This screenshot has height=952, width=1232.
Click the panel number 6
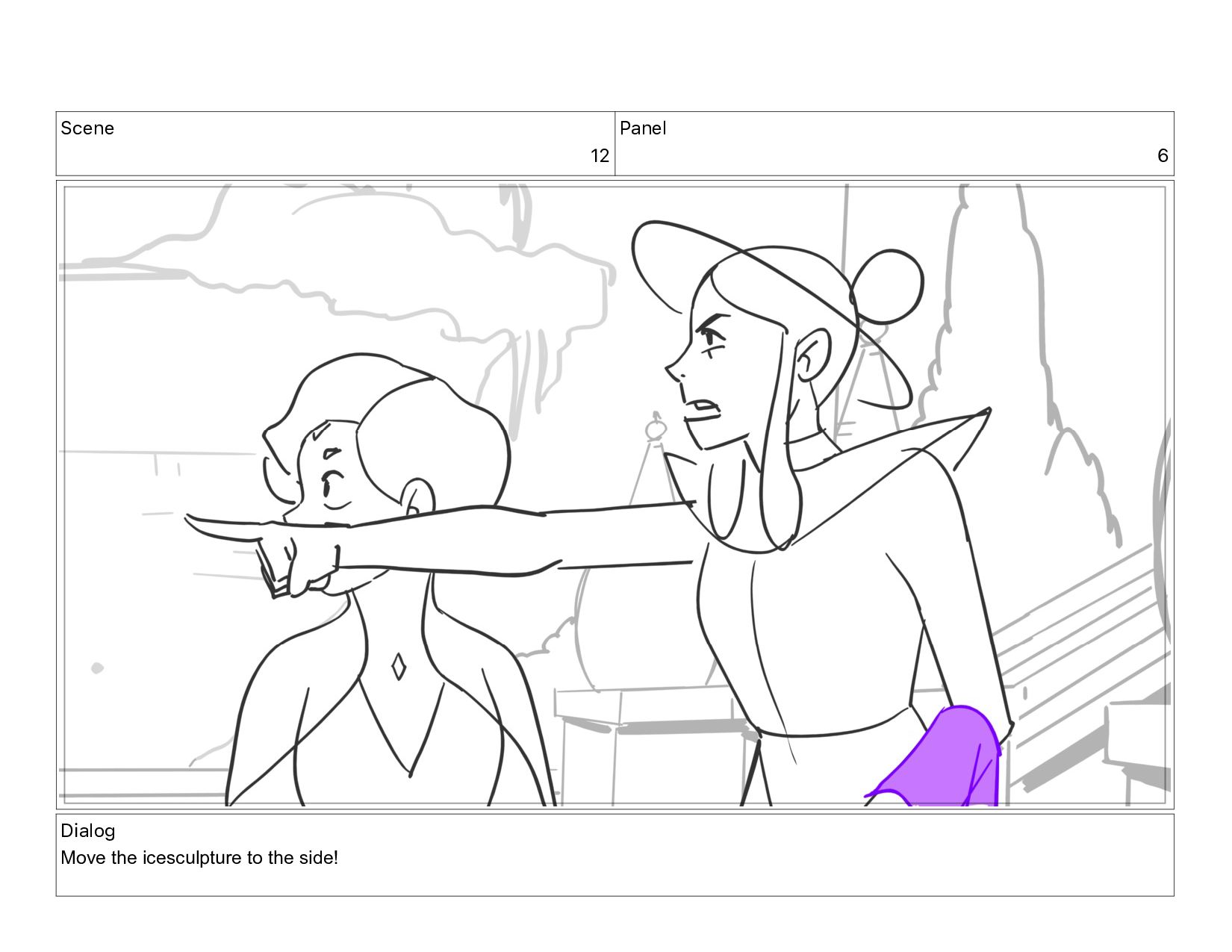(1163, 155)
